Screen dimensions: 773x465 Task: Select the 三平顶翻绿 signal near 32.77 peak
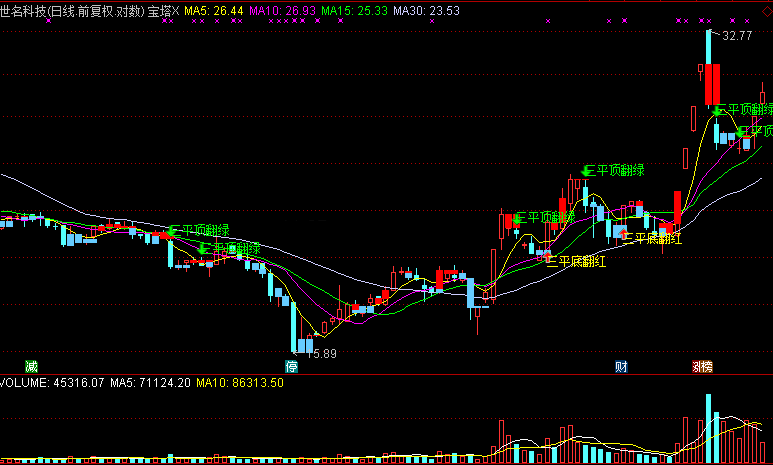[745, 109]
